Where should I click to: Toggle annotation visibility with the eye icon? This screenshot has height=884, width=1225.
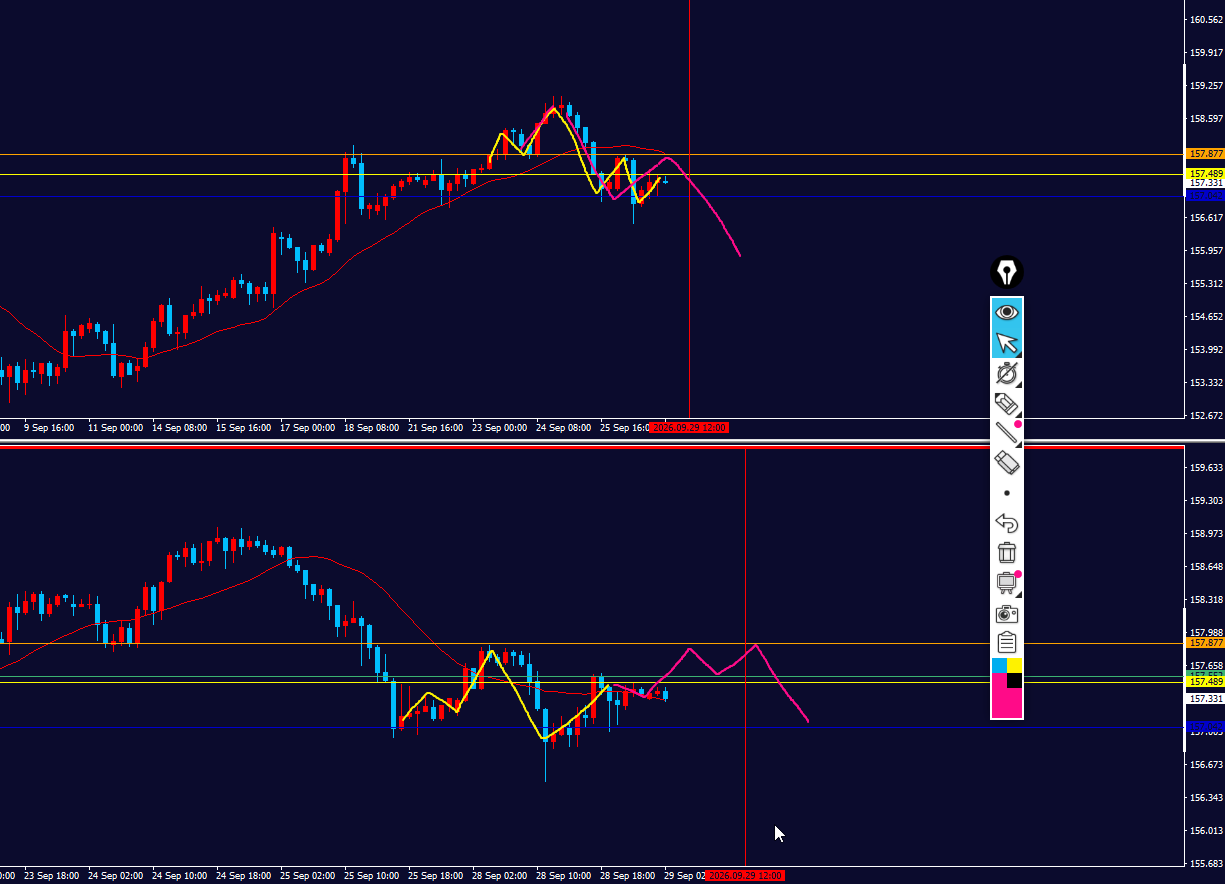tap(1007, 313)
